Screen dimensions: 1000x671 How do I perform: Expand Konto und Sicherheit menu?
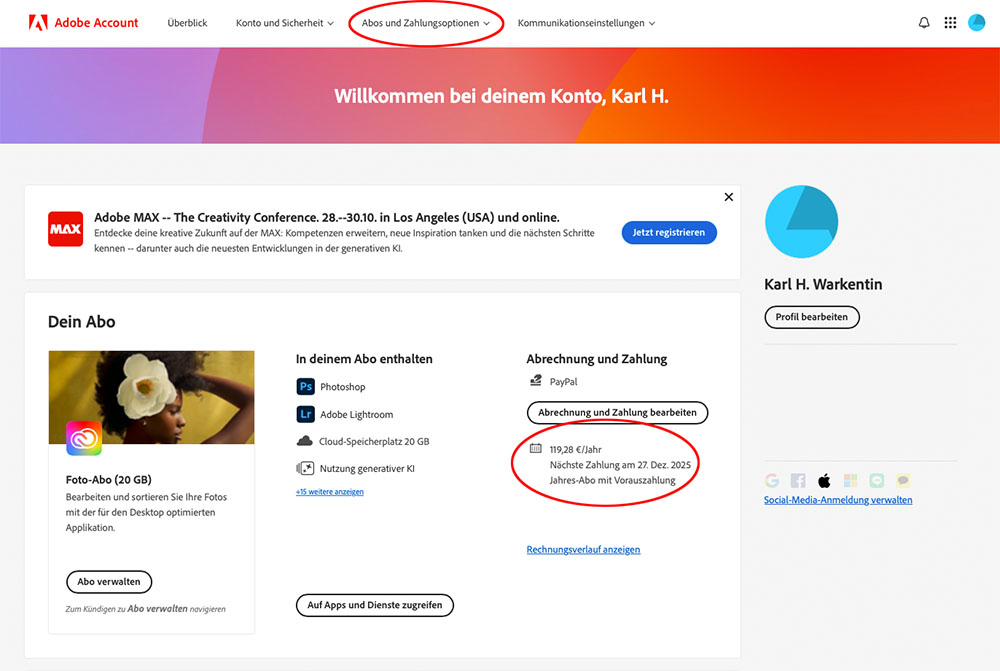(284, 23)
